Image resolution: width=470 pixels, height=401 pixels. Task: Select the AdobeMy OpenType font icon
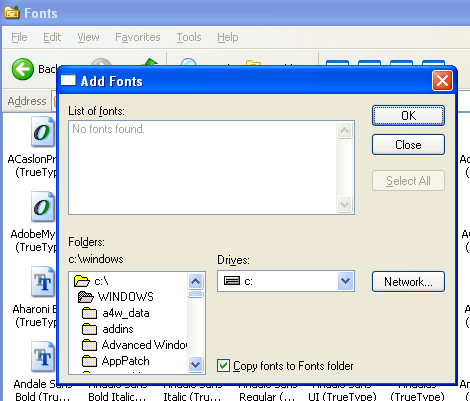click(43, 207)
